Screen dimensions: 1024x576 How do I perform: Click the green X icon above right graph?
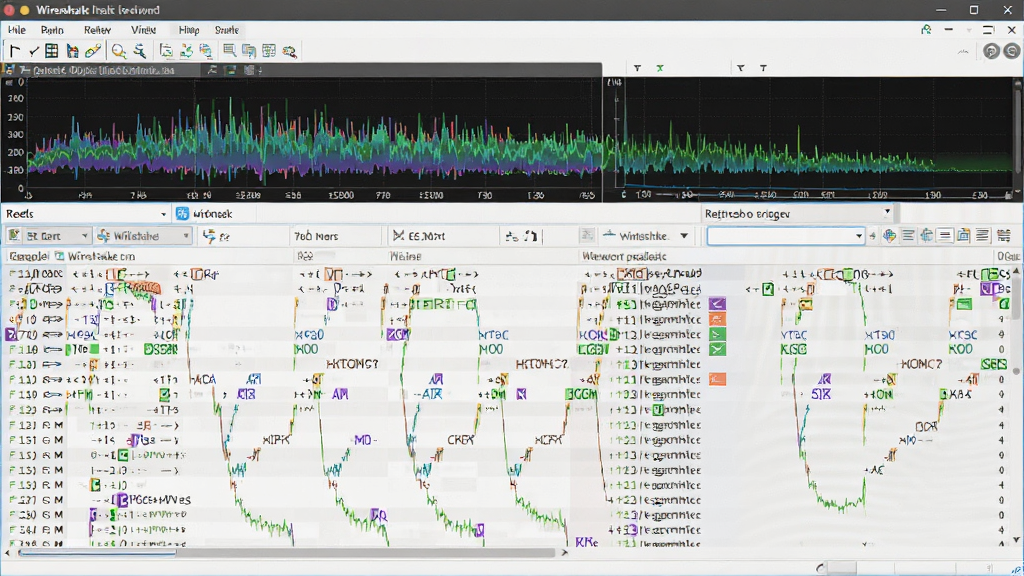pos(660,68)
